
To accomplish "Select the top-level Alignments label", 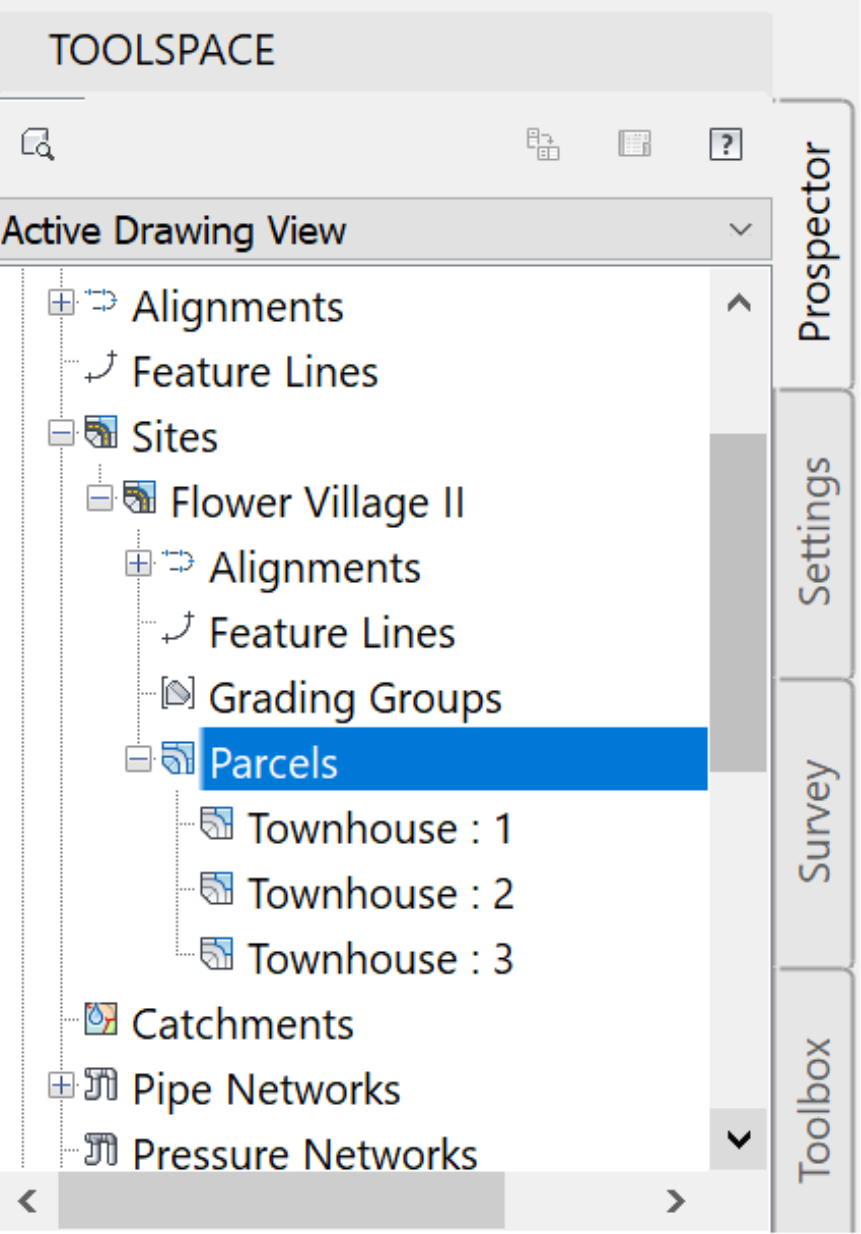I will tap(238, 307).
